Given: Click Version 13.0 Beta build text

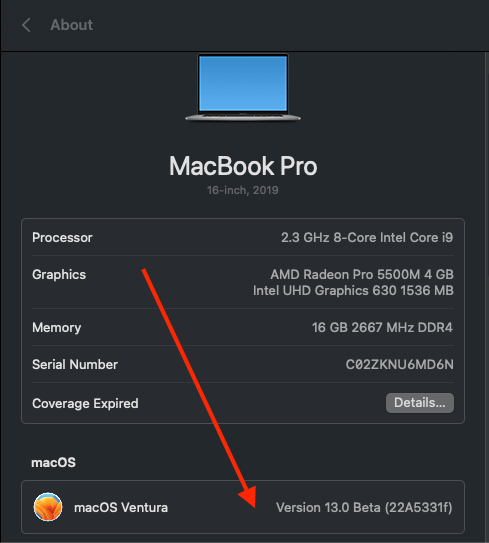Looking at the screenshot, I should click(x=364, y=508).
